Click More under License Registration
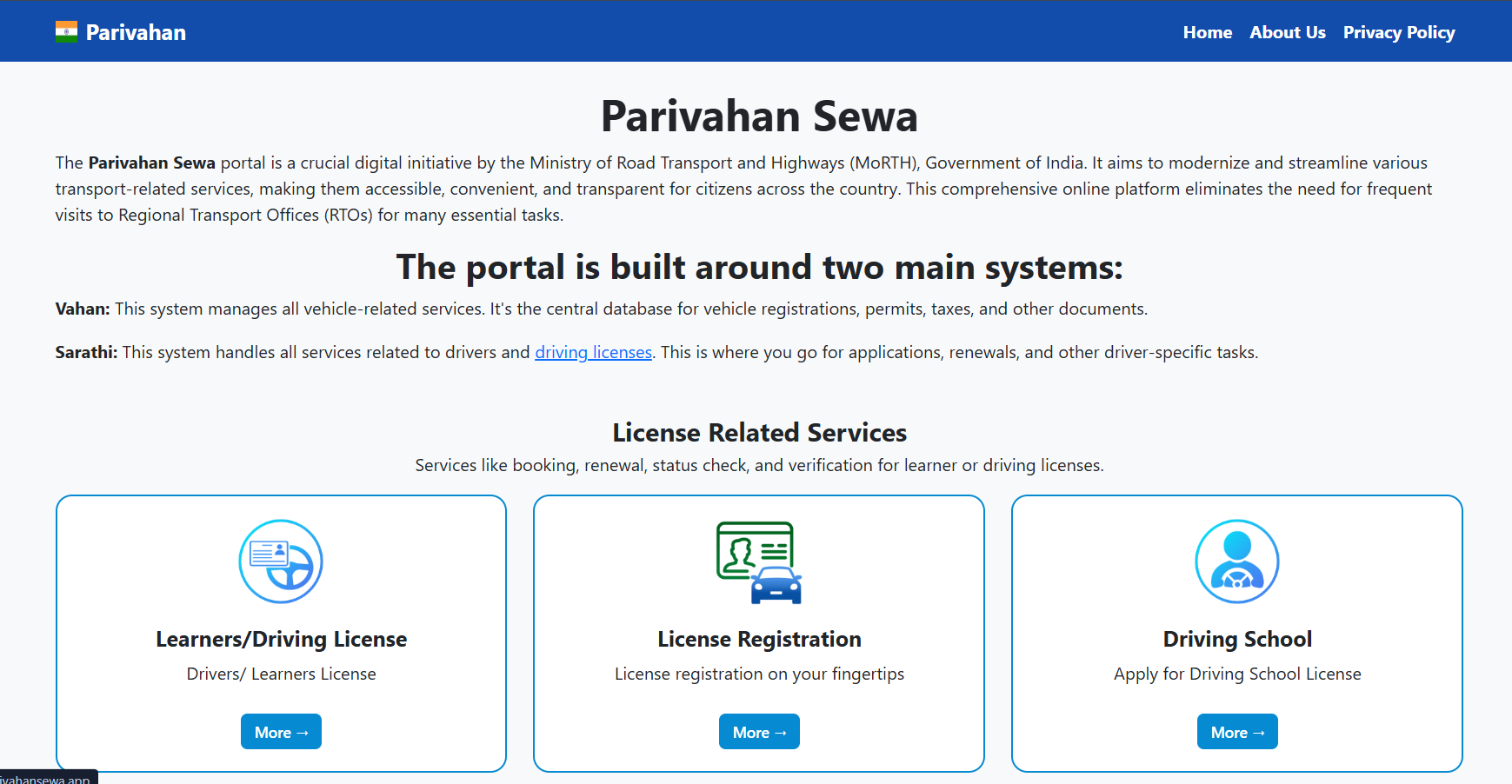The height and width of the screenshot is (784, 1512). point(759,732)
